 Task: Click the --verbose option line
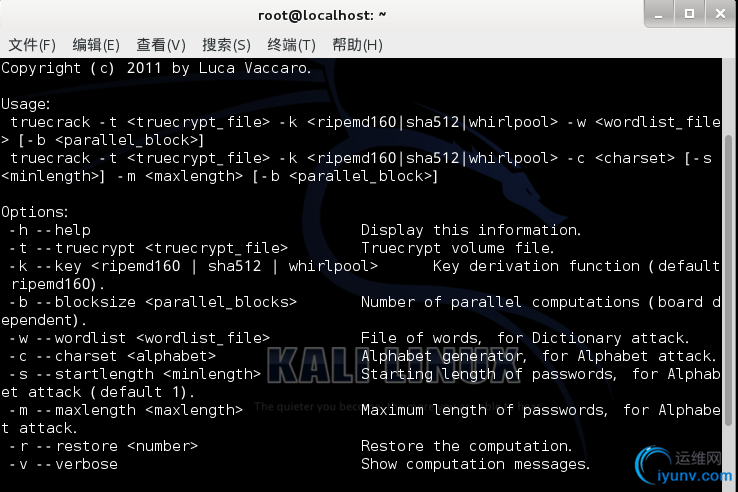pos(299,464)
